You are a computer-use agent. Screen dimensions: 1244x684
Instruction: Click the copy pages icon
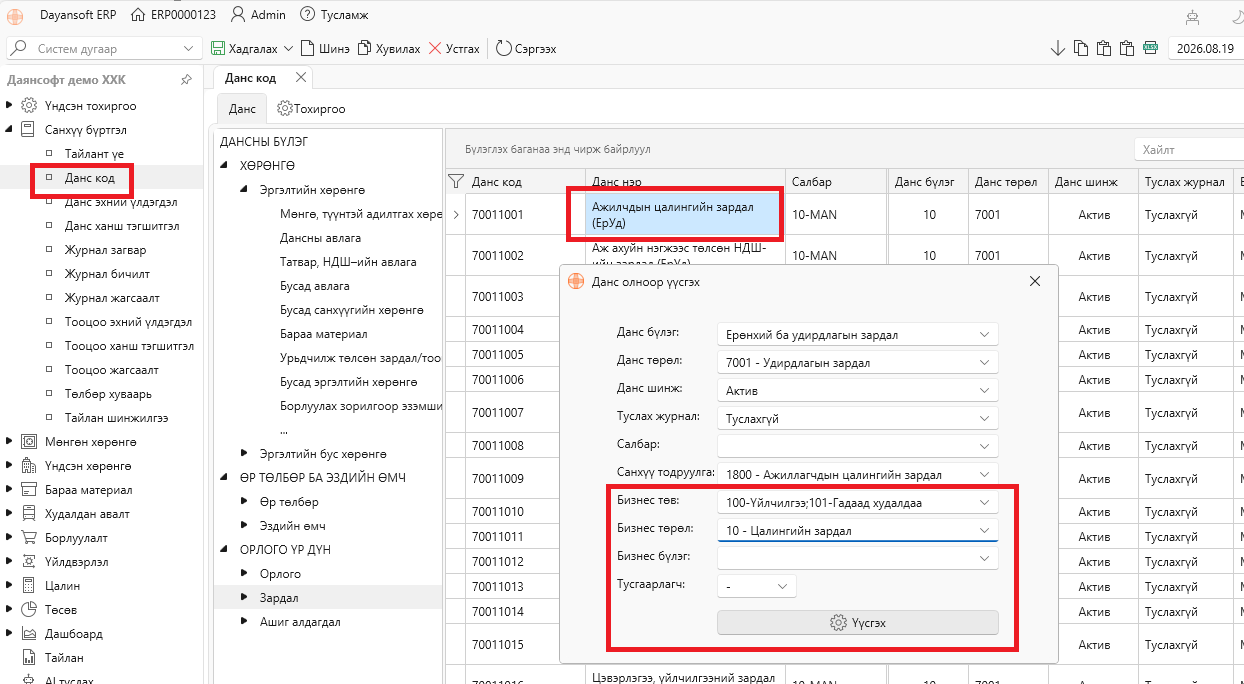point(1081,48)
